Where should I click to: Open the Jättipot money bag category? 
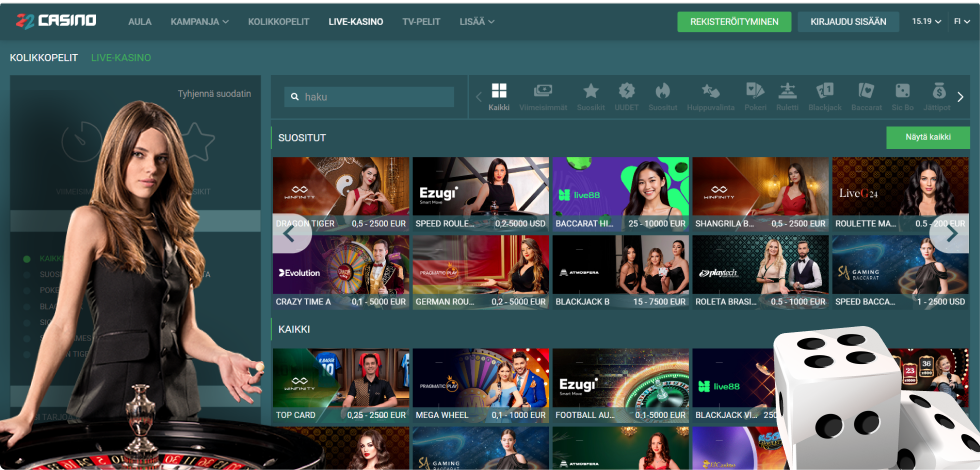[x=939, y=91]
